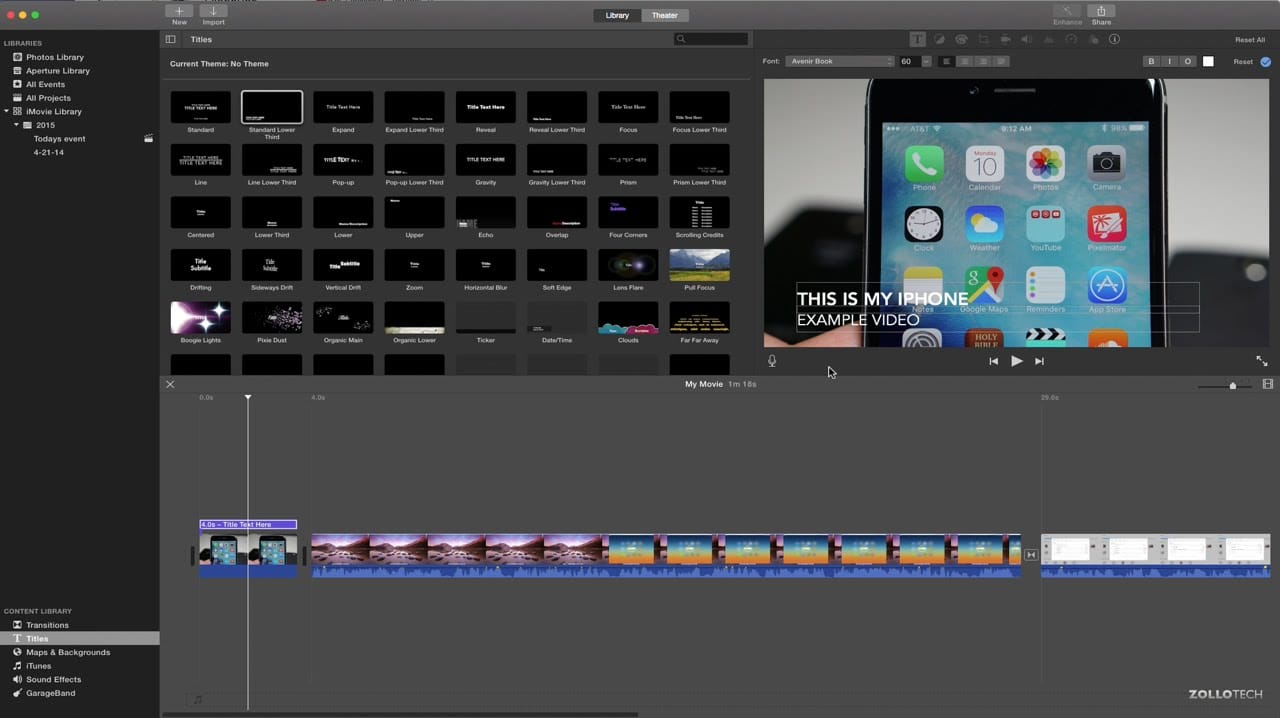Open the Clip Information panel

(1114, 39)
